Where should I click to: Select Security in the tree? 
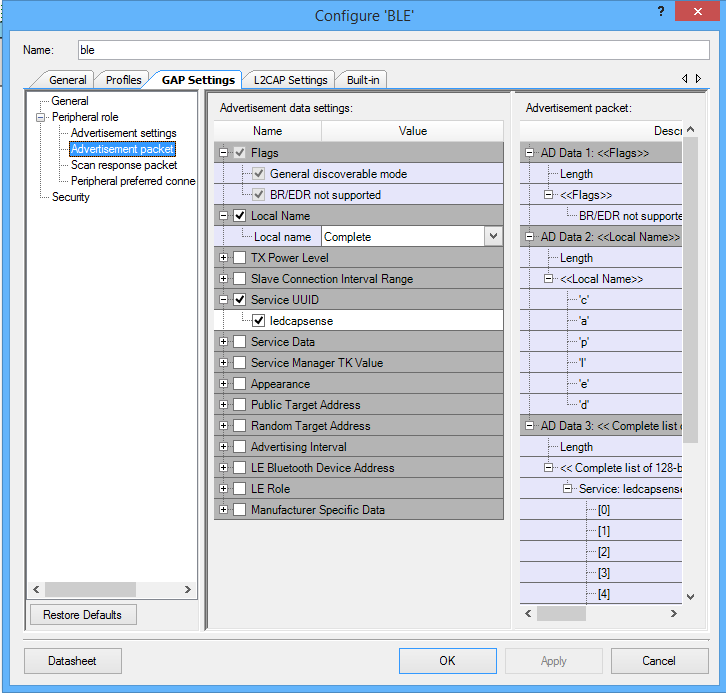click(x=70, y=197)
